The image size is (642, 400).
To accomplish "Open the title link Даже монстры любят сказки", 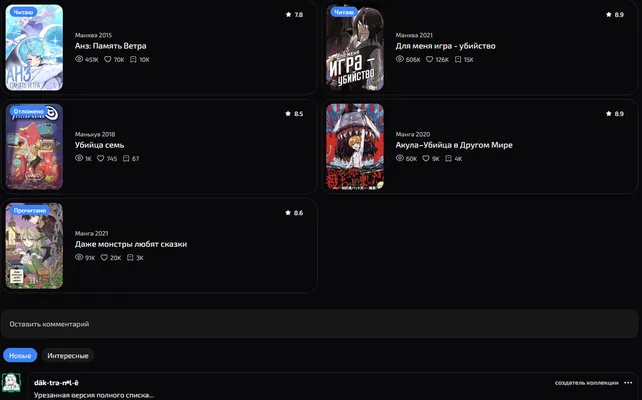I will click(x=131, y=244).
